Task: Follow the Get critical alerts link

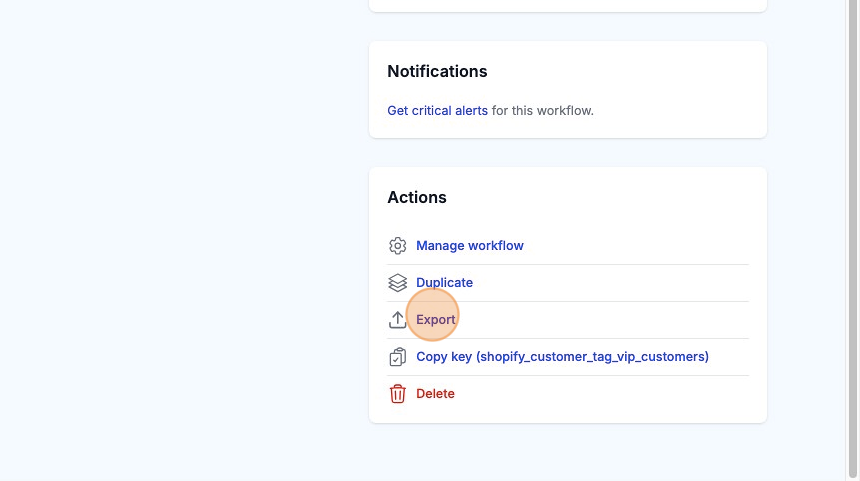Action: [437, 111]
